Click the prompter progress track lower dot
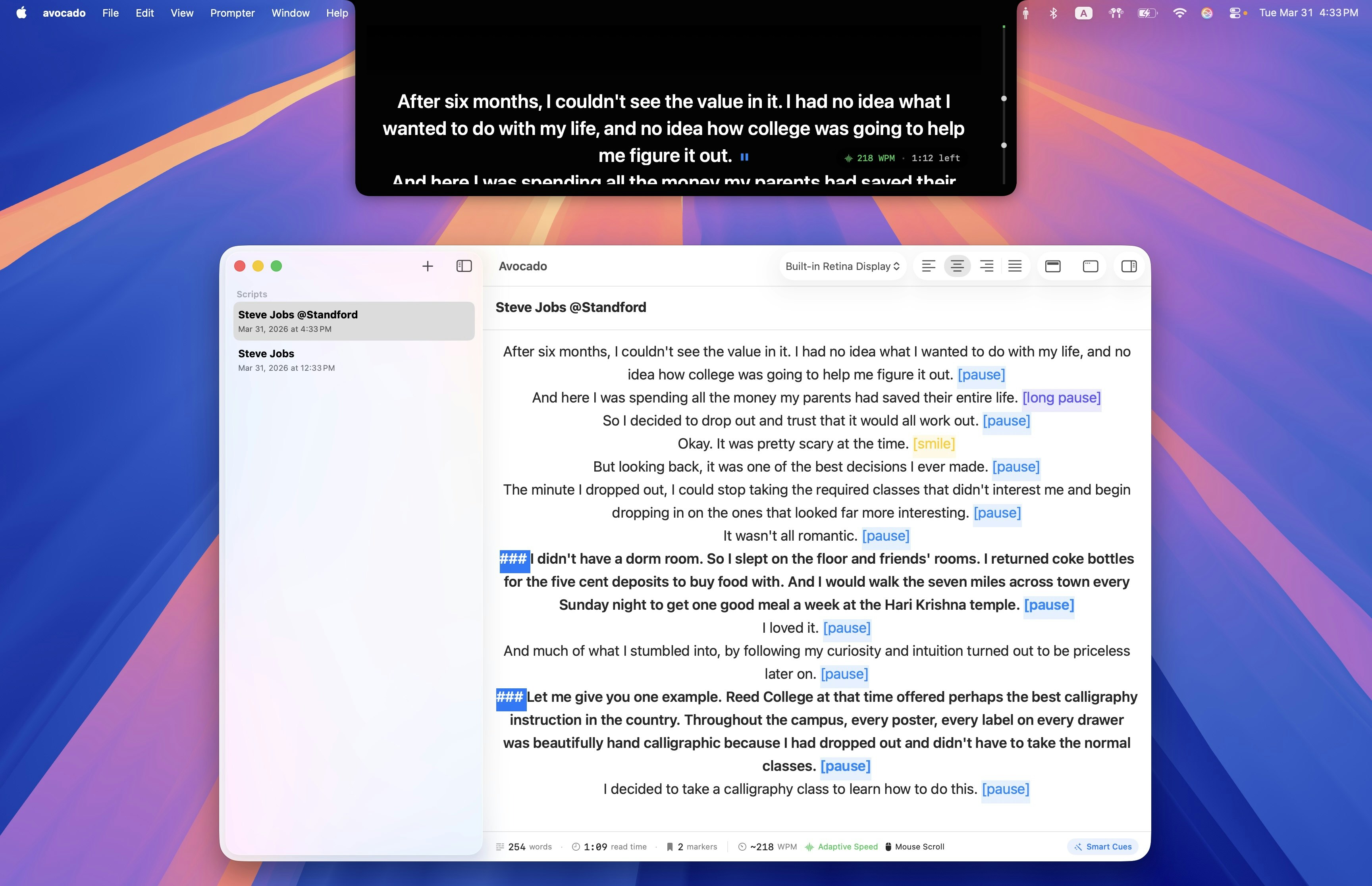1372x886 pixels. pyautogui.click(x=1004, y=145)
